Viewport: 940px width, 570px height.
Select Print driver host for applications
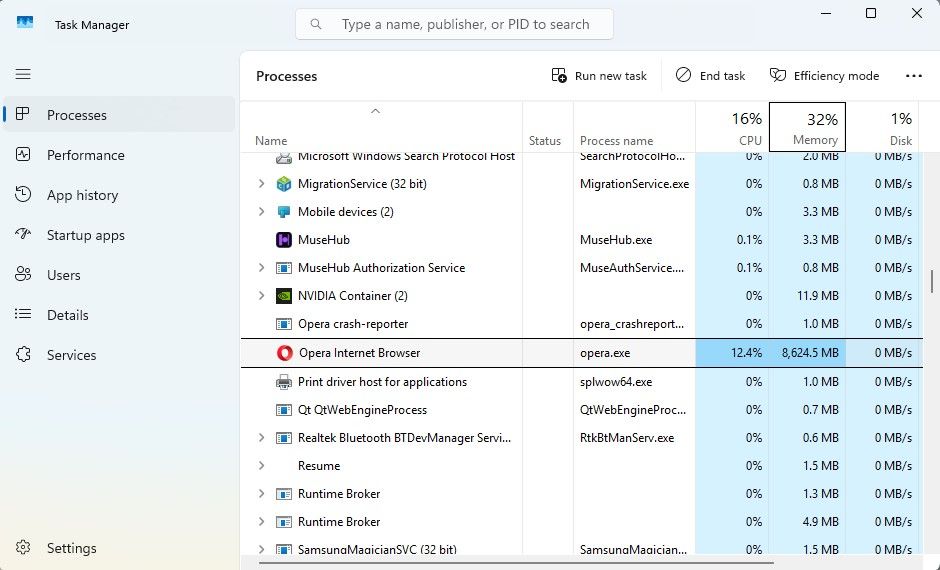click(580, 382)
